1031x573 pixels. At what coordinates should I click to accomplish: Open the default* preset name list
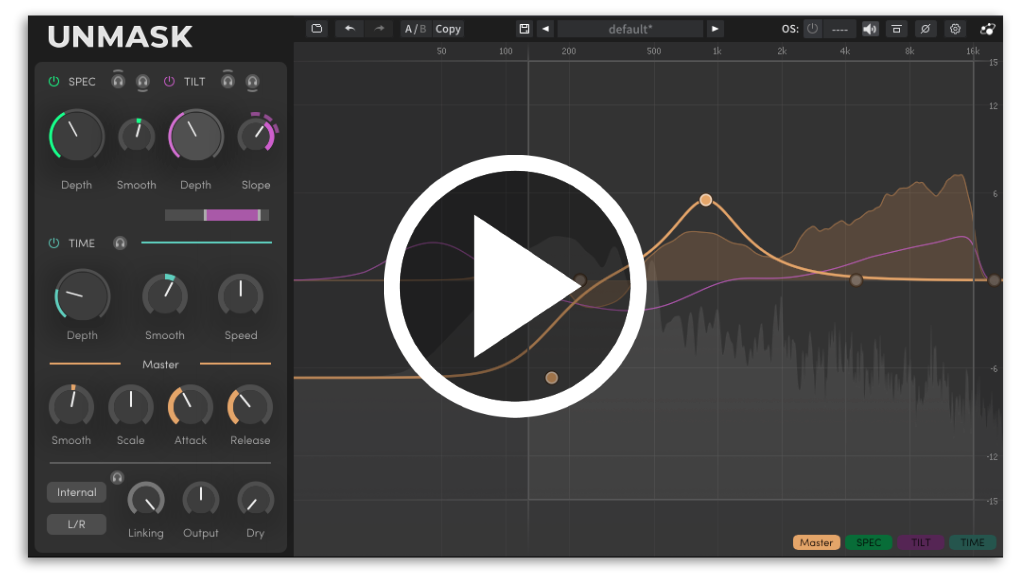[x=630, y=29]
